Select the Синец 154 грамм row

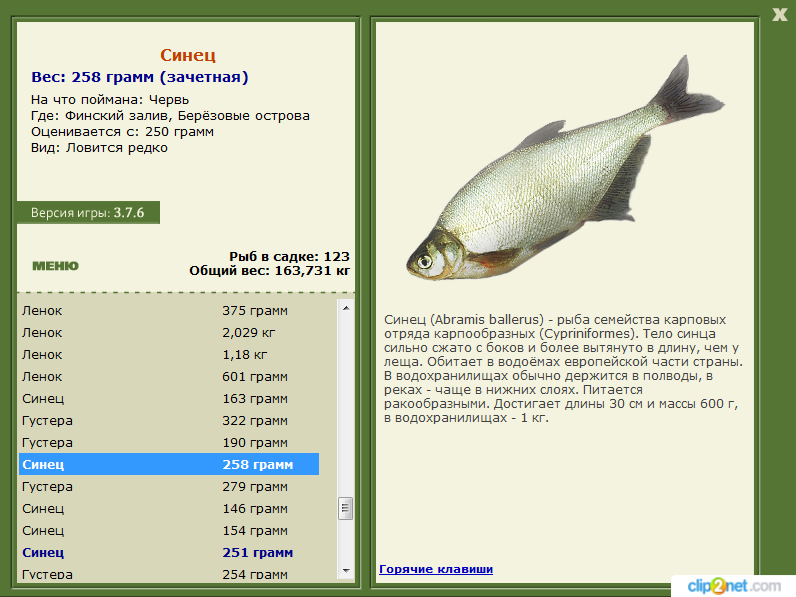point(169,530)
